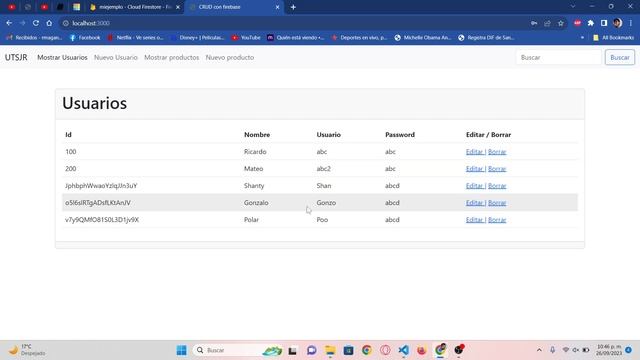The height and width of the screenshot is (360, 640).
Task: Open Chrome three-dot menu
Action: pyautogui.click(x=631, y=23)
